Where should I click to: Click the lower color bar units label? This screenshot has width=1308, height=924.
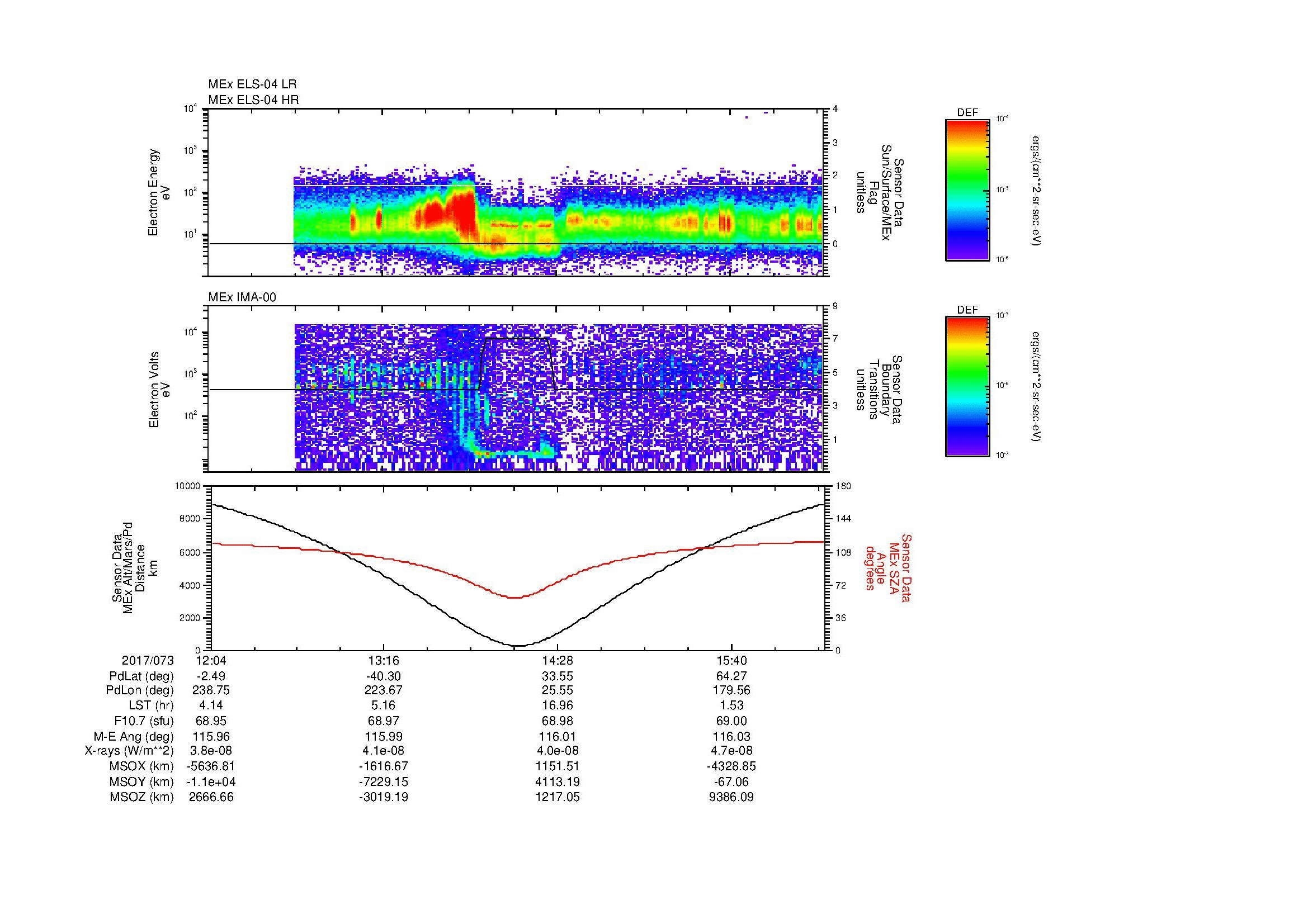[1036, 387]
